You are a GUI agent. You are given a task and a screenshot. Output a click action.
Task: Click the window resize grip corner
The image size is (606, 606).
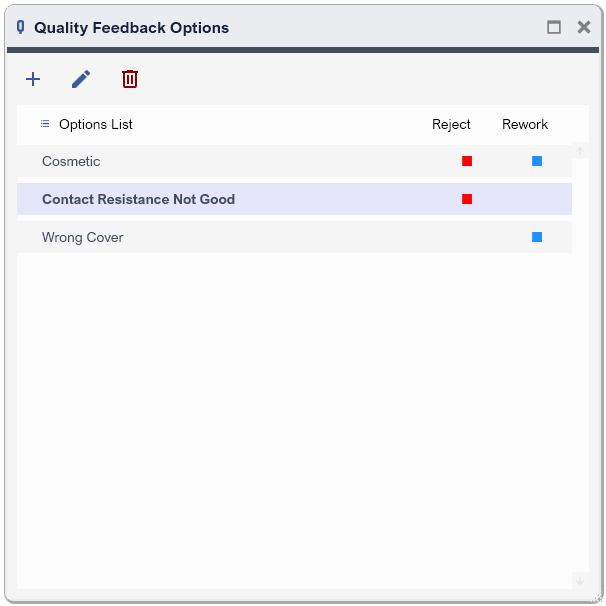click(597, 597)
